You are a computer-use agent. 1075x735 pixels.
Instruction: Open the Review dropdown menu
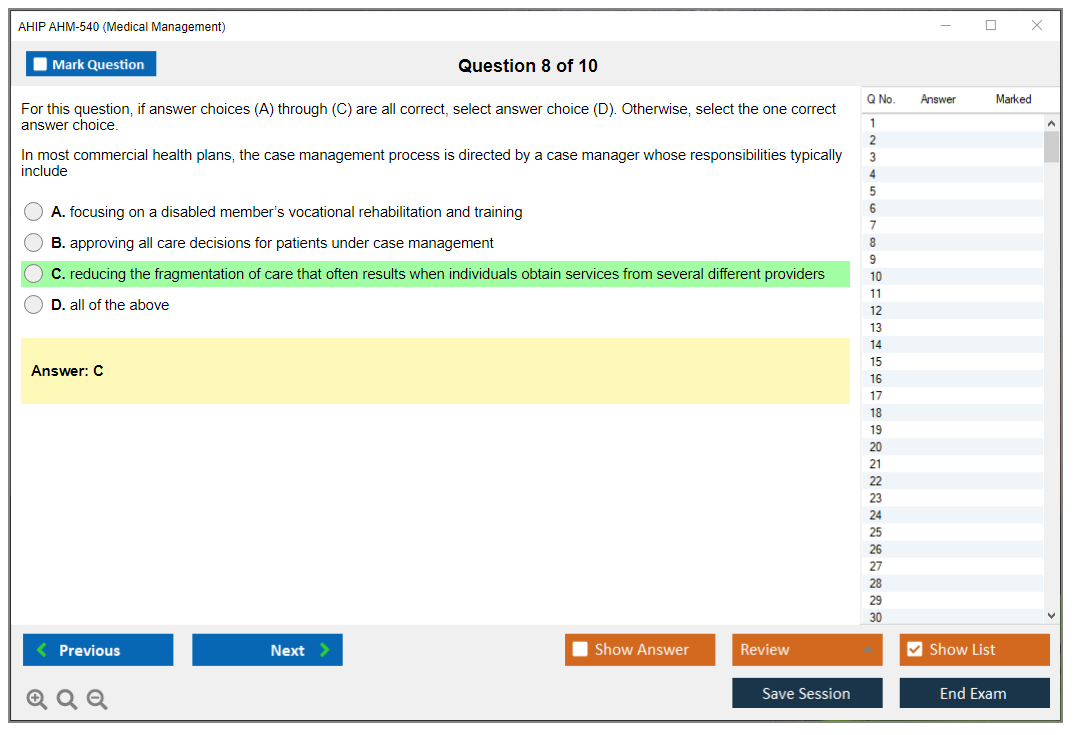(x=807, y=650)
